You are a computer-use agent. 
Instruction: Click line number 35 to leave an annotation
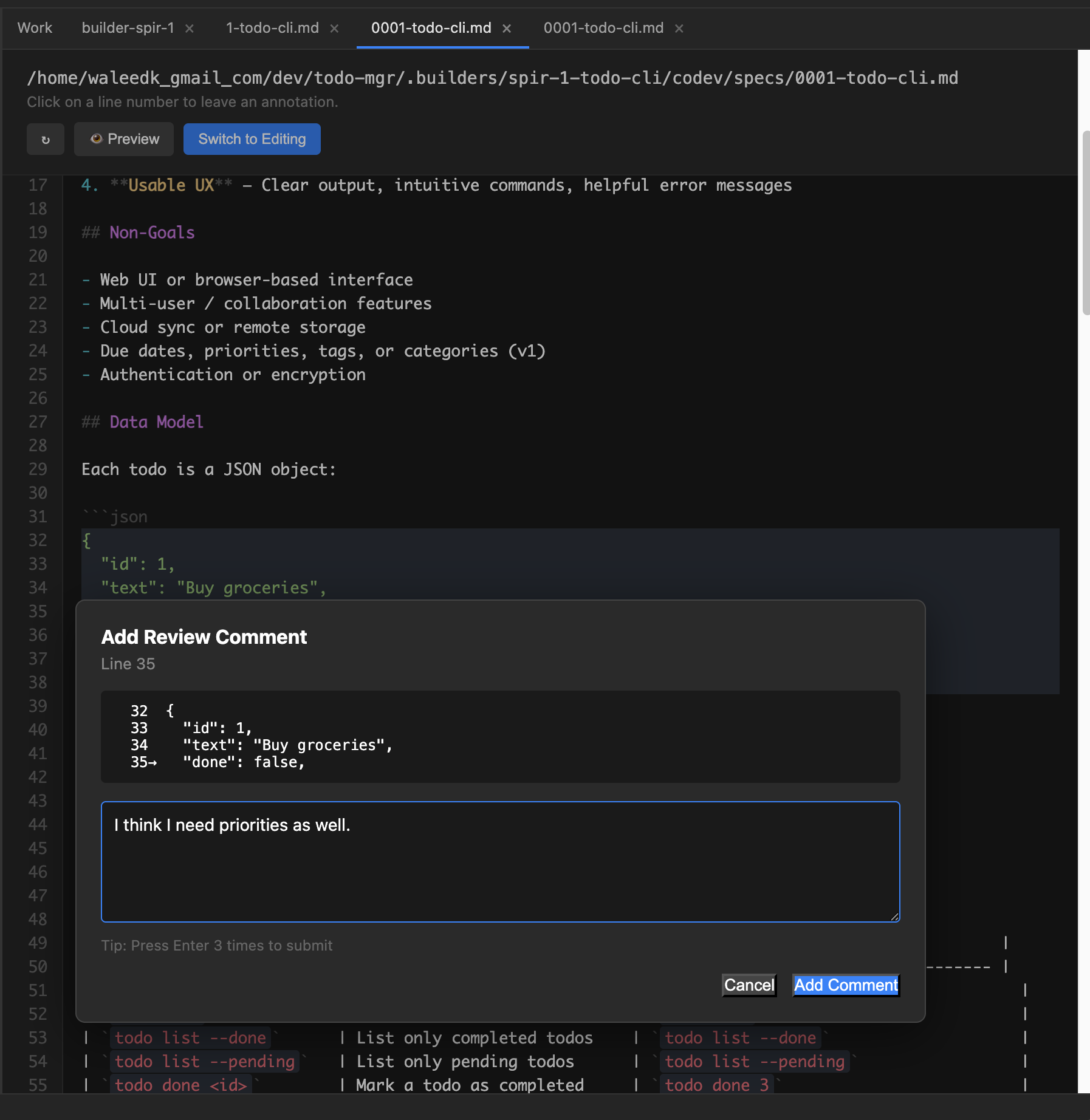pos(38,611)
